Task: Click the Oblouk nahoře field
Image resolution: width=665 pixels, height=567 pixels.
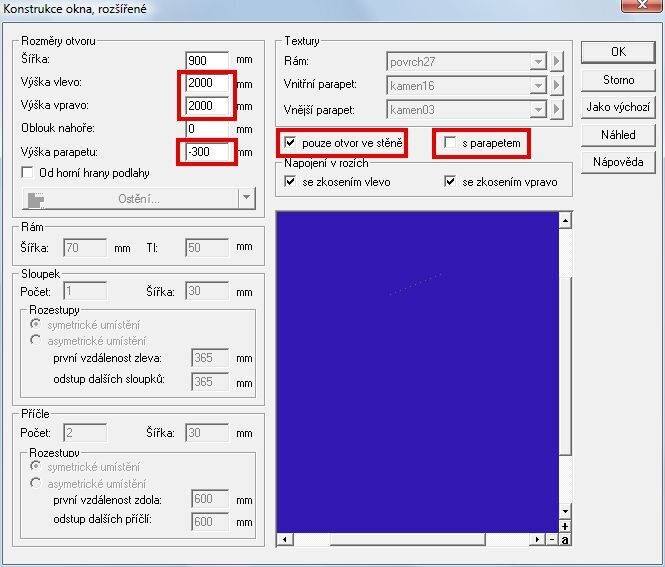Action: coord(207,128)
